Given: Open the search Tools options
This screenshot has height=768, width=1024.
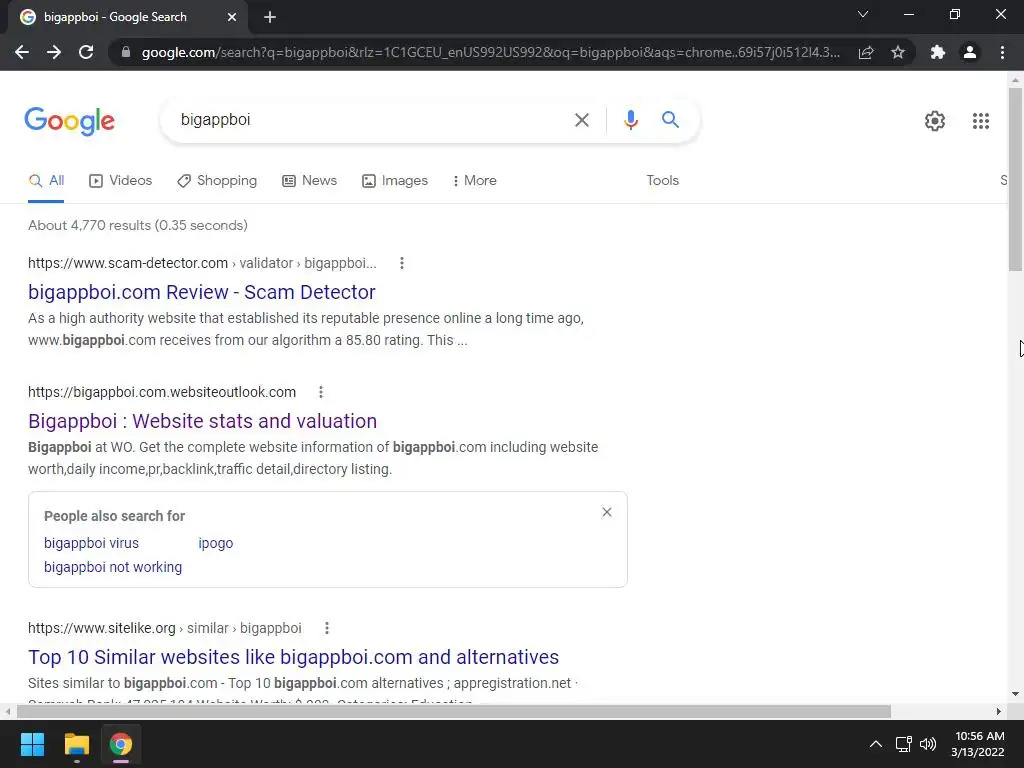Looking at the screenshot, I should click(x=662, y=181).
